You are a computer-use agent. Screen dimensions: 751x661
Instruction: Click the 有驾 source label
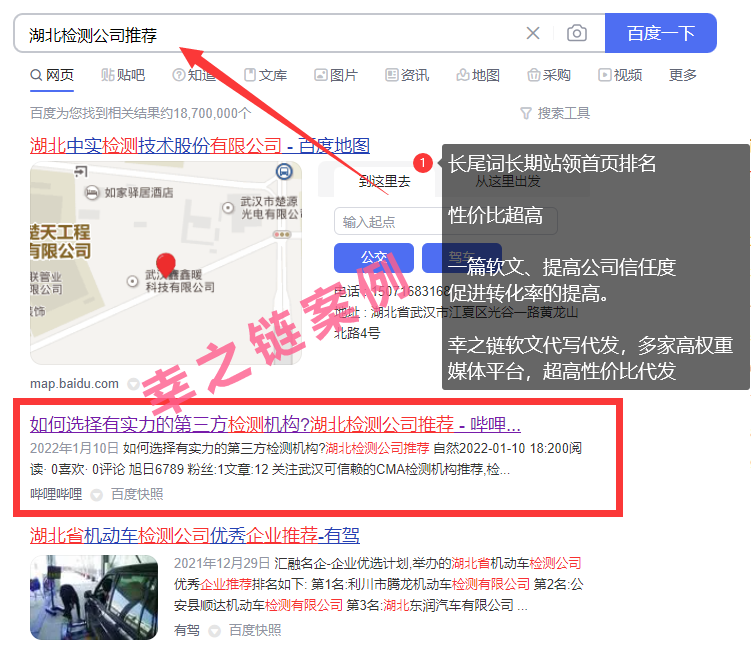pyautogui.click(x=187, y=630)
